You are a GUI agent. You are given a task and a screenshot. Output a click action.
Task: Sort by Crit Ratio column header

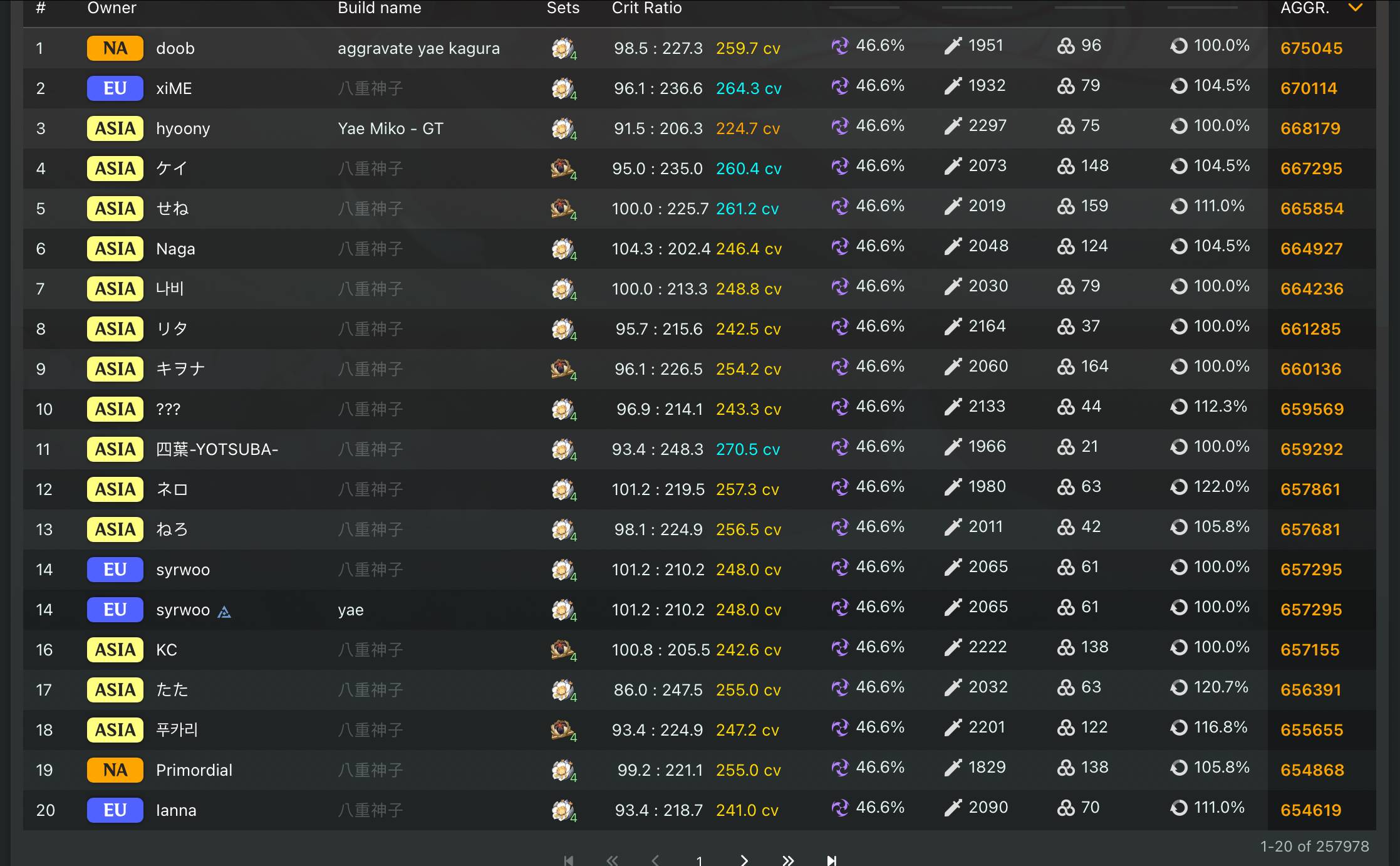646,8
